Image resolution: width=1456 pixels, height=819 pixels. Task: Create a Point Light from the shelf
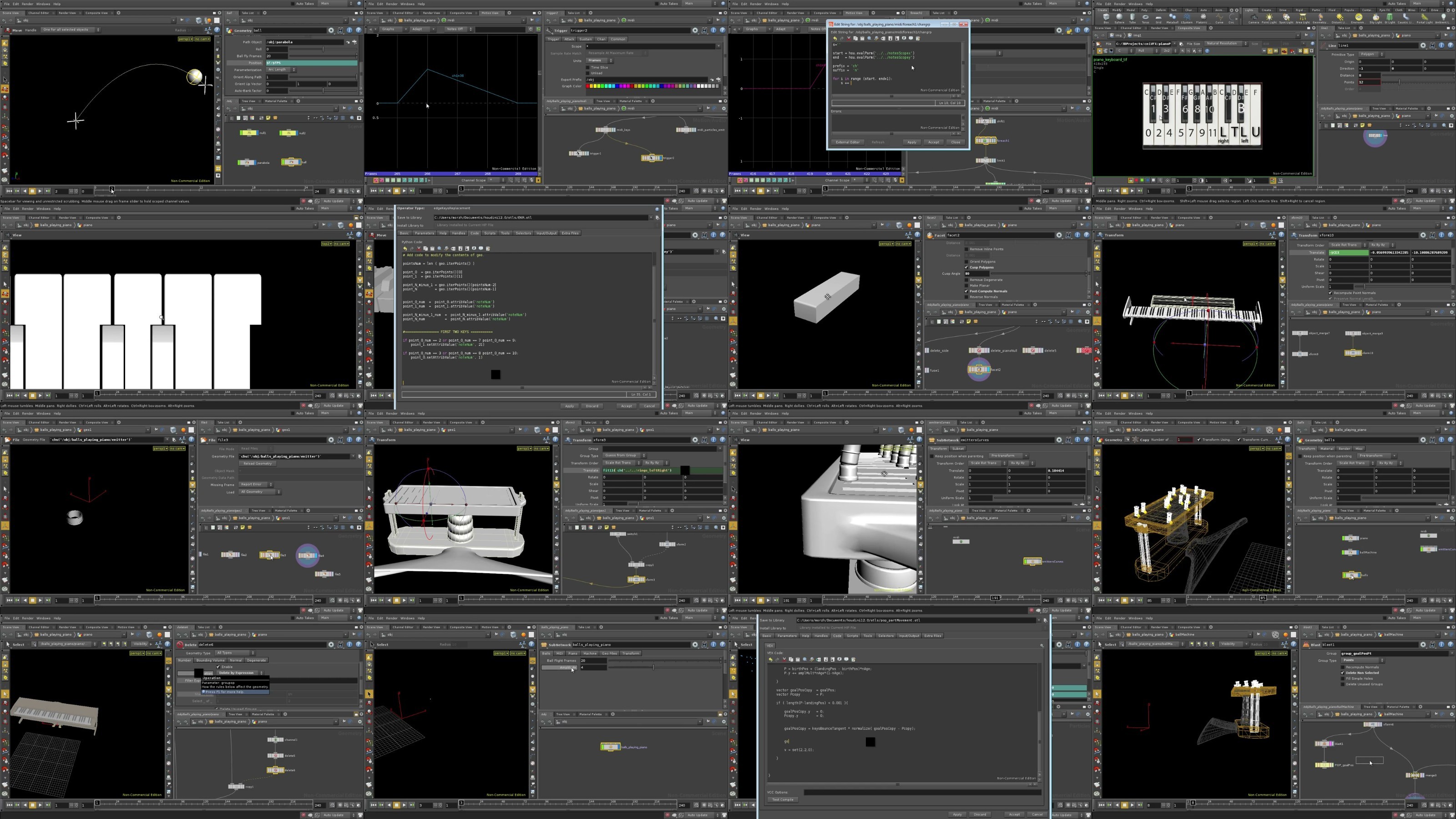(x=1269, y=18)
